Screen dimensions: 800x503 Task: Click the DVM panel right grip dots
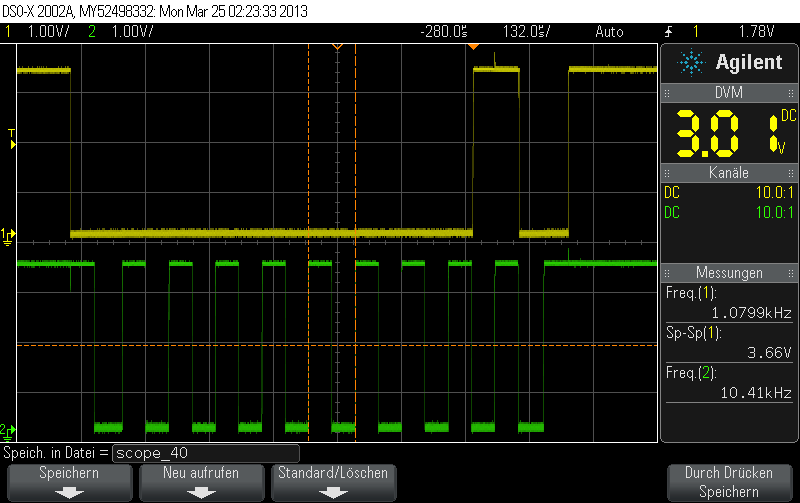[x=791, y=93]
